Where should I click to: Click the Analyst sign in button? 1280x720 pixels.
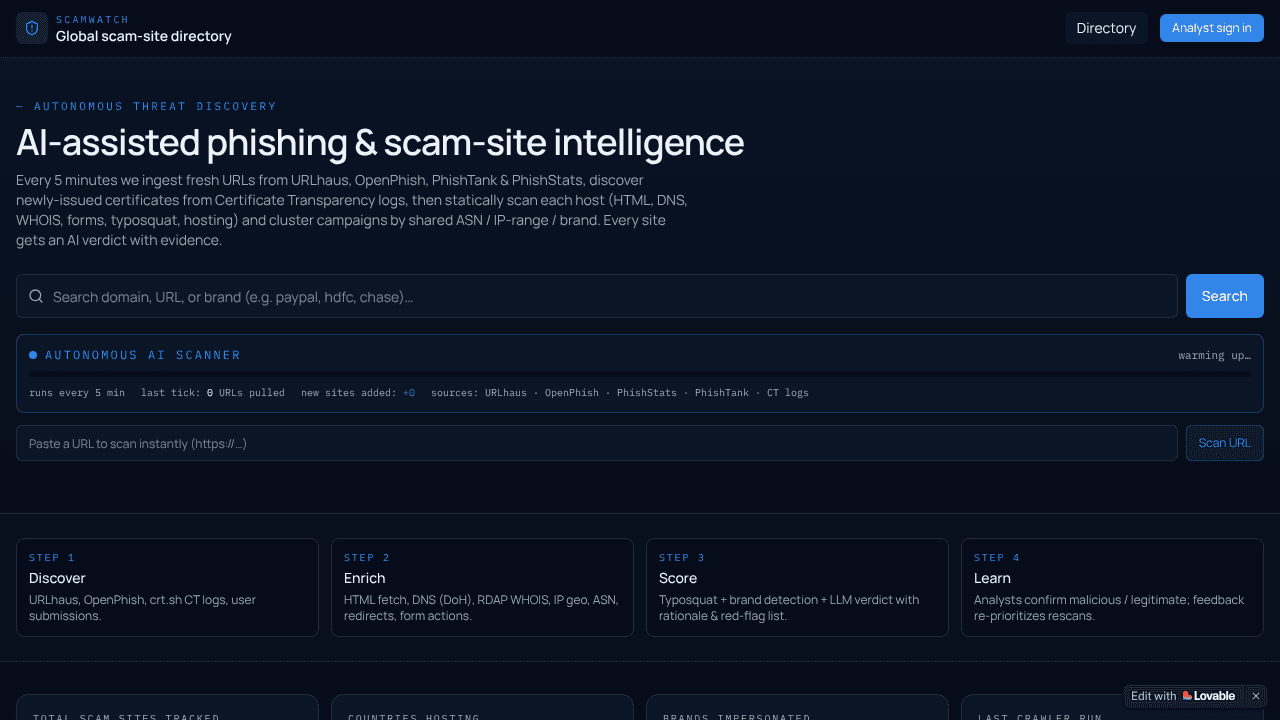tap(1212, 28)
